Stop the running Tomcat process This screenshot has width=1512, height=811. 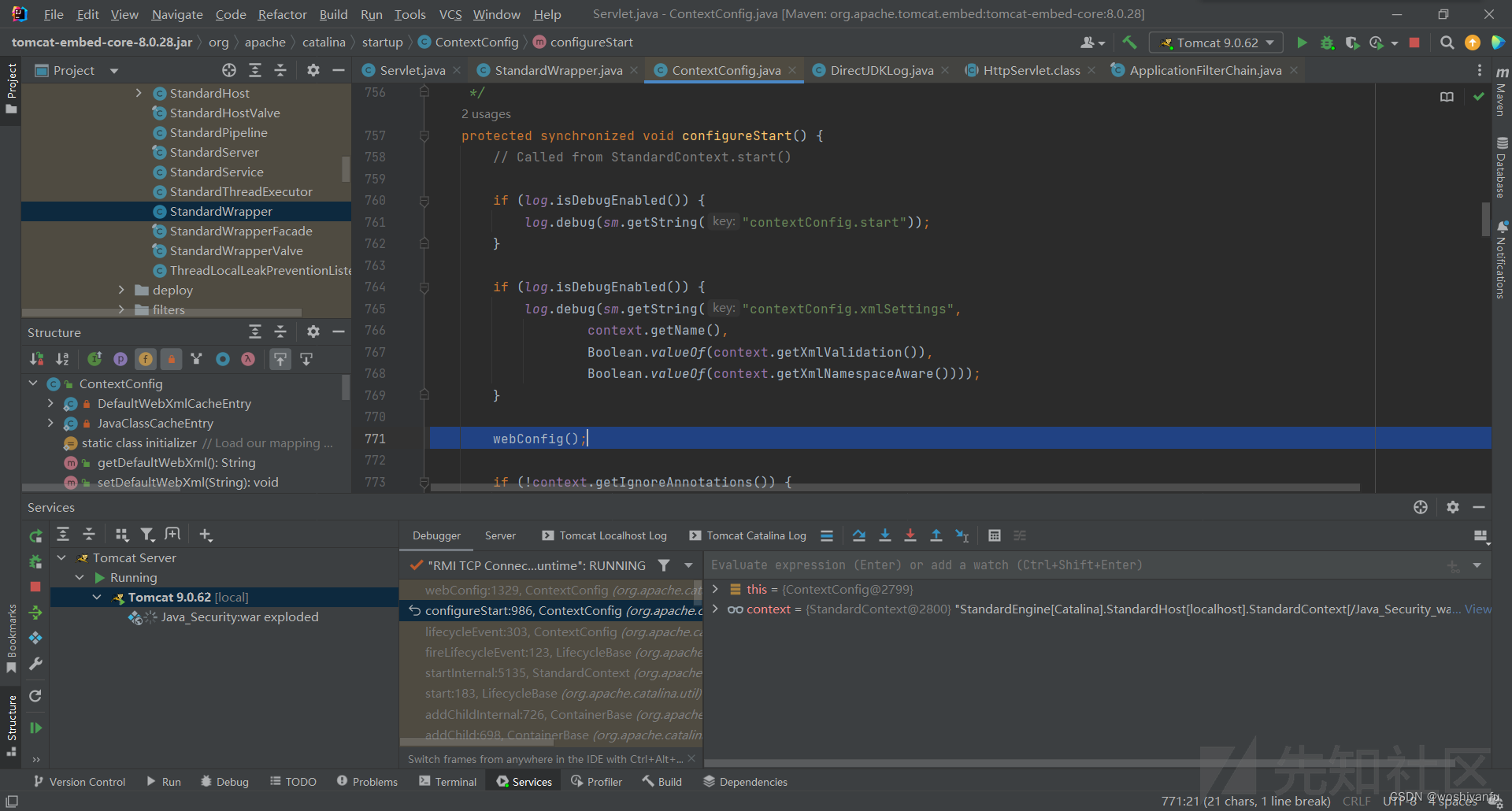pyautogui.click(x=1414, y=43)
